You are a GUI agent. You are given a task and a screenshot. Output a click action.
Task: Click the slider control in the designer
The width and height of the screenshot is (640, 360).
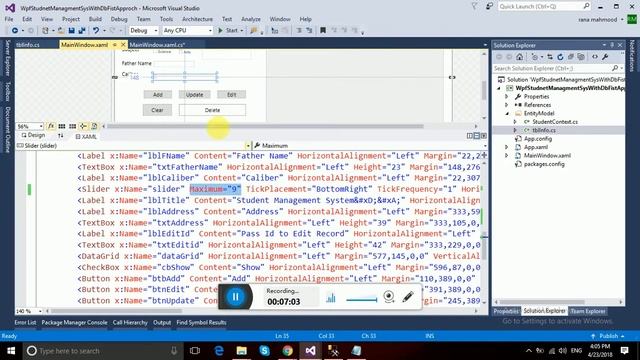(184, 77)
